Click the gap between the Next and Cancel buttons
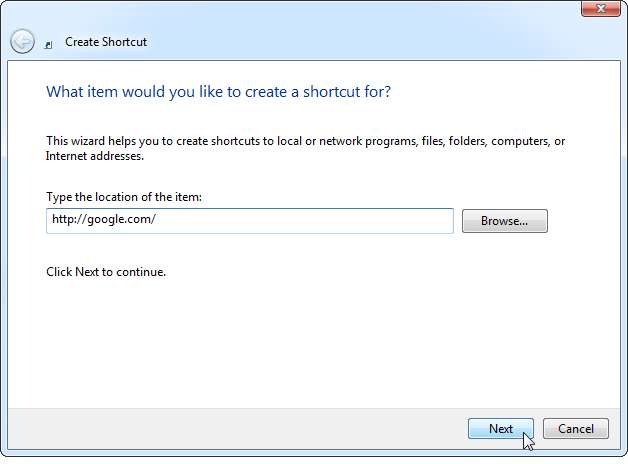Image resolution: width=628 pixels, height=464 pixels. tap(538, 429)
